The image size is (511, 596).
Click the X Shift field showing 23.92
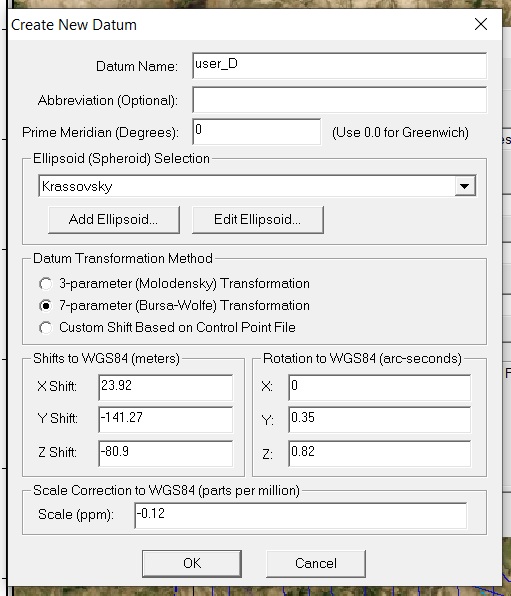(165, 387)
